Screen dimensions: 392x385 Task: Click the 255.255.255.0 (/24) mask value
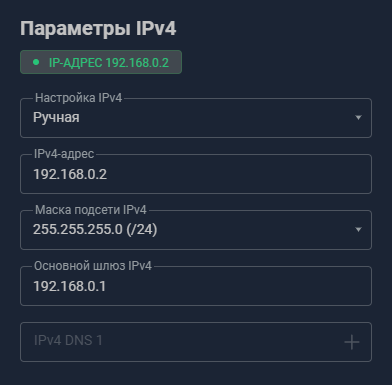click(x=95, y=229)
